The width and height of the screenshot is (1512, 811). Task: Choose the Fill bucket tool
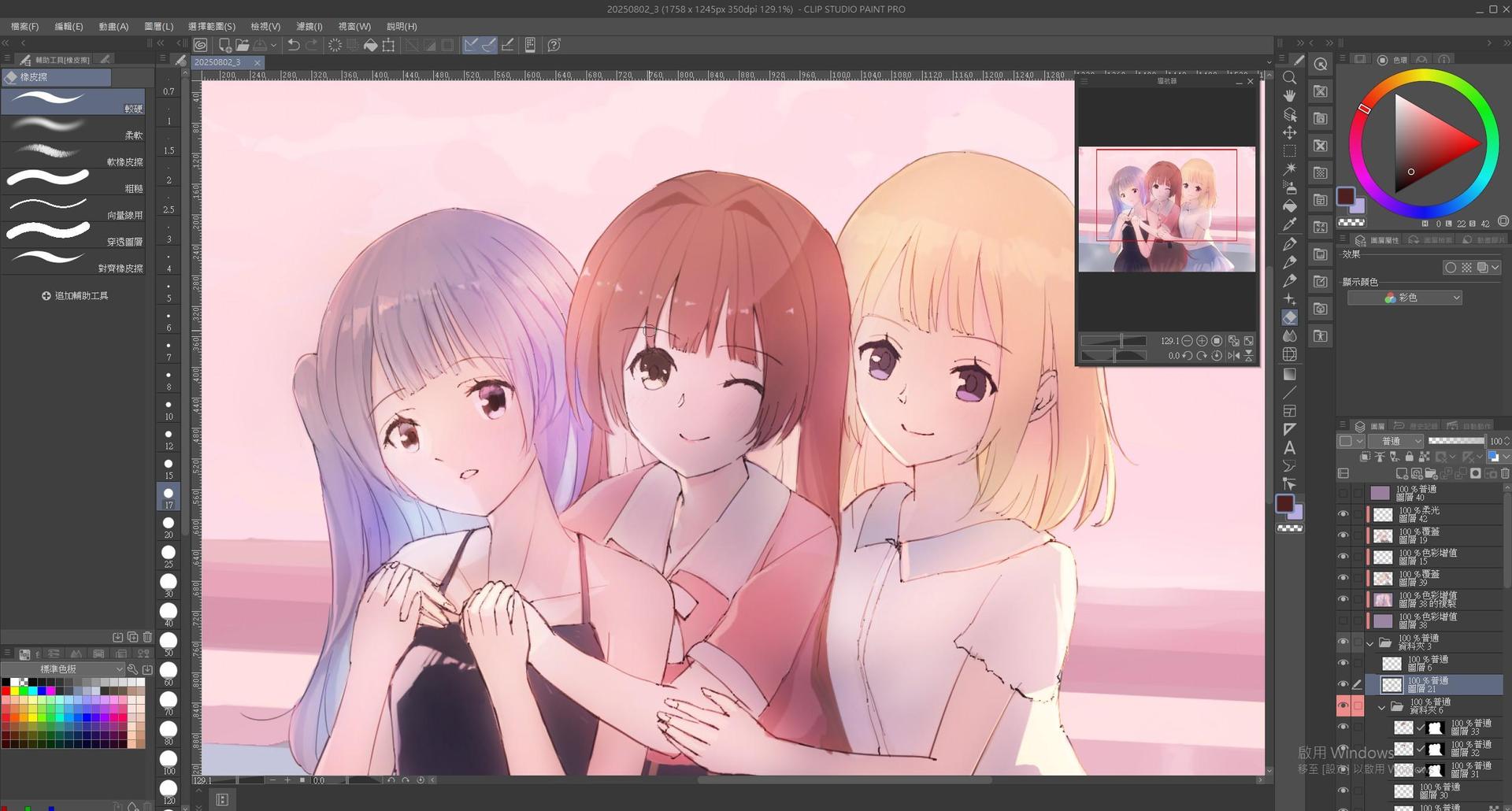coord(1289,206)
